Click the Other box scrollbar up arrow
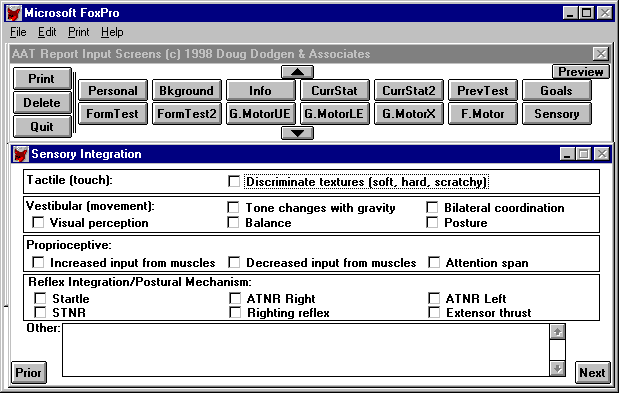Image resolution: width=619 pixels, height=393 pixels. [557, 332]
